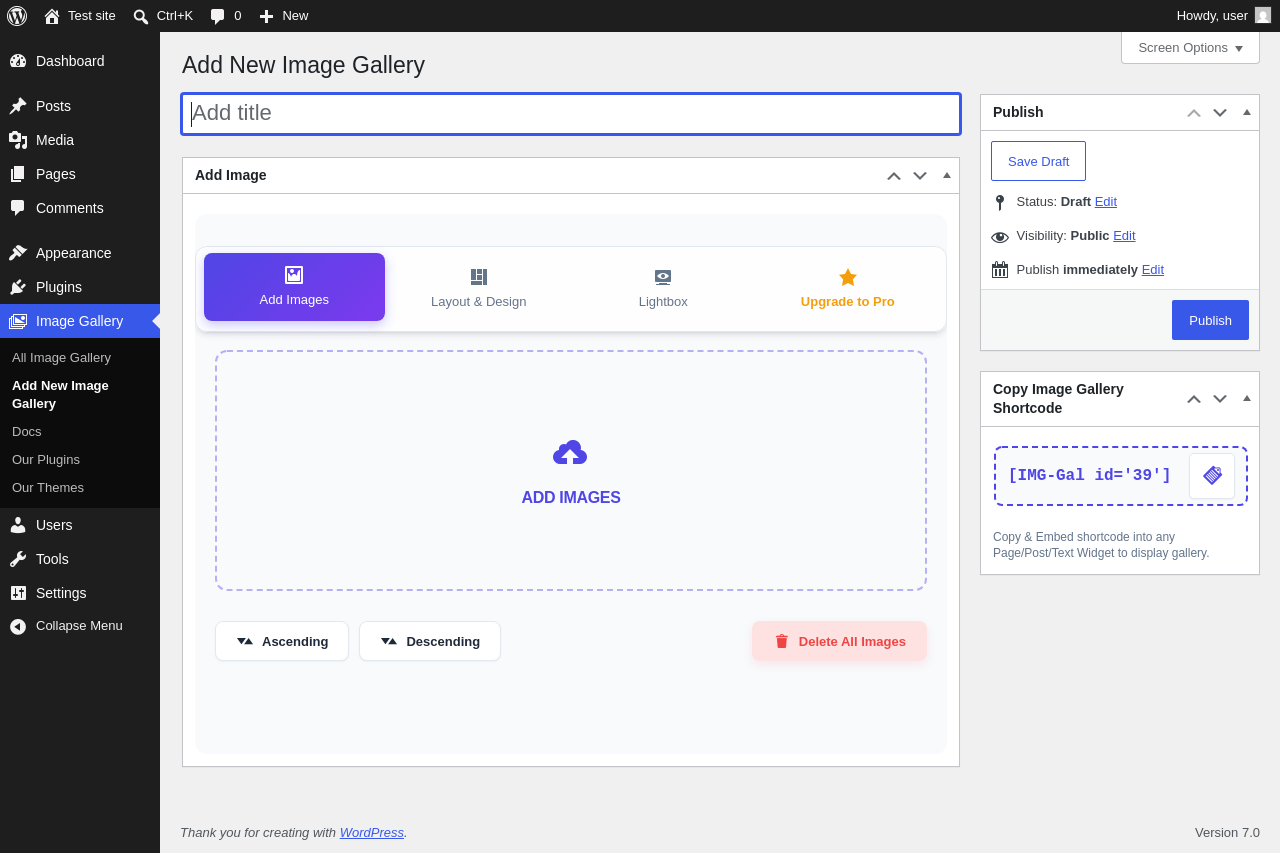Open the Settings menu
This screenshot has width=1280, height=853.
coord(80,593)
